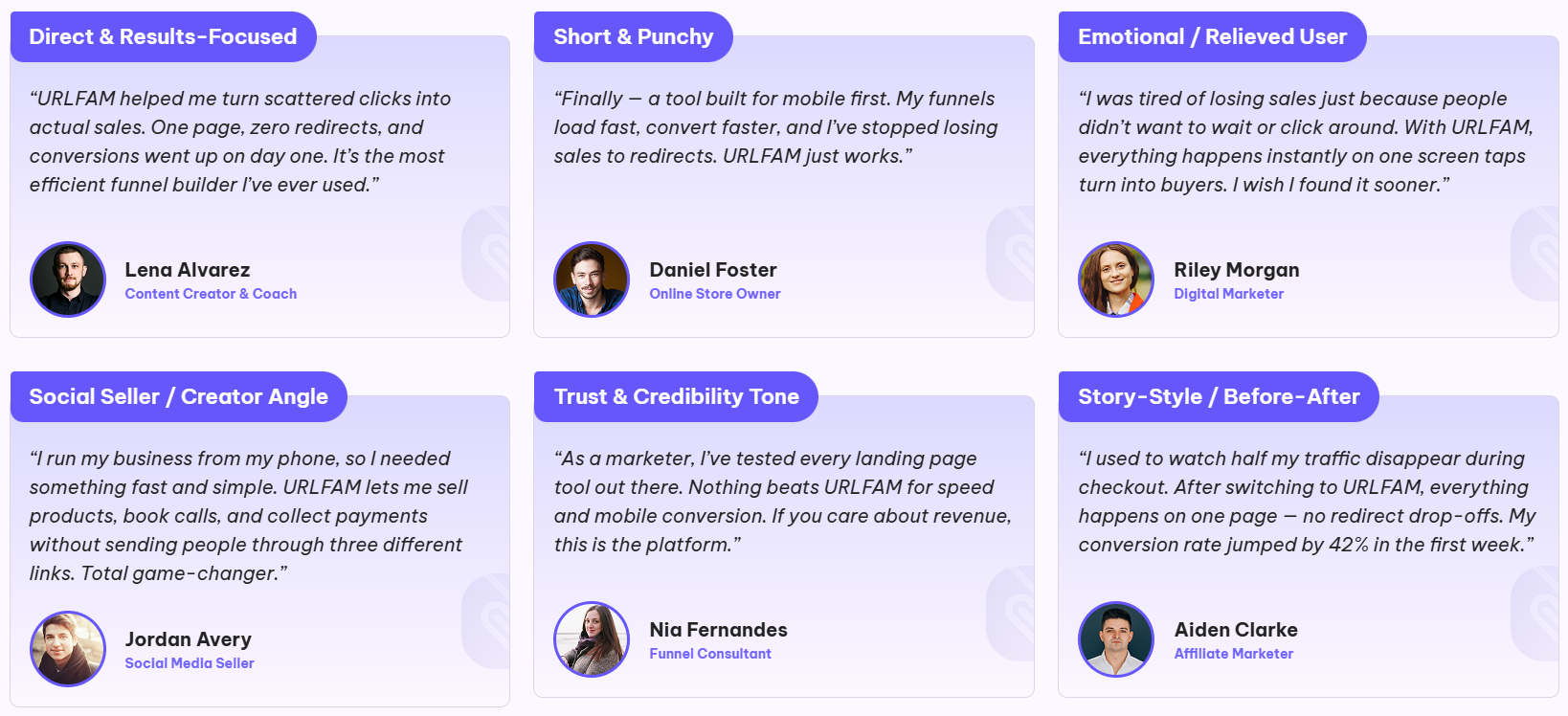Open the "Story-Style / Before-After" badge
1568x716 pixels.
1219,397
